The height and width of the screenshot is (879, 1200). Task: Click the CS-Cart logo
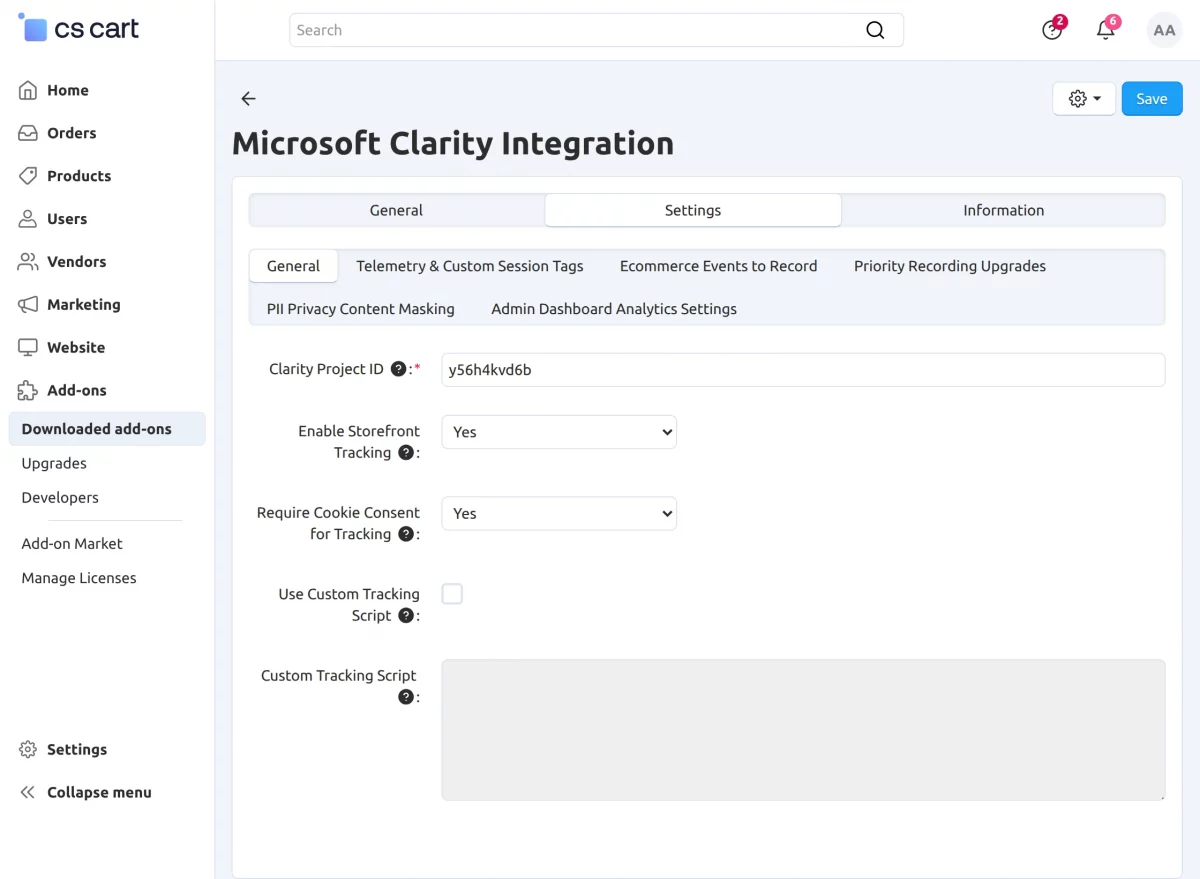[79, 28]
